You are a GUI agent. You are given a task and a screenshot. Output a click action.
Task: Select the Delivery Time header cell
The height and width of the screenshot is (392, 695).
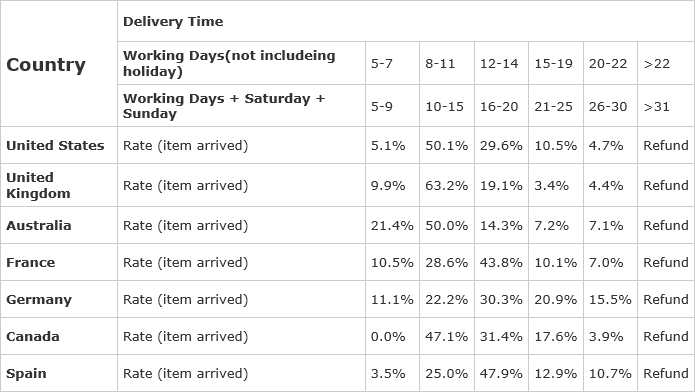[x=406, y=21]
